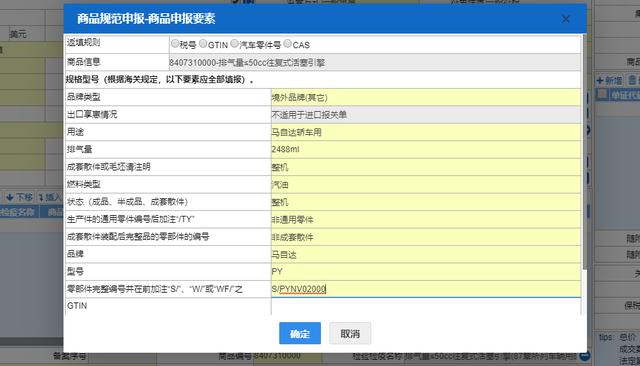Click the empty GTIN input field

point(426,306)
